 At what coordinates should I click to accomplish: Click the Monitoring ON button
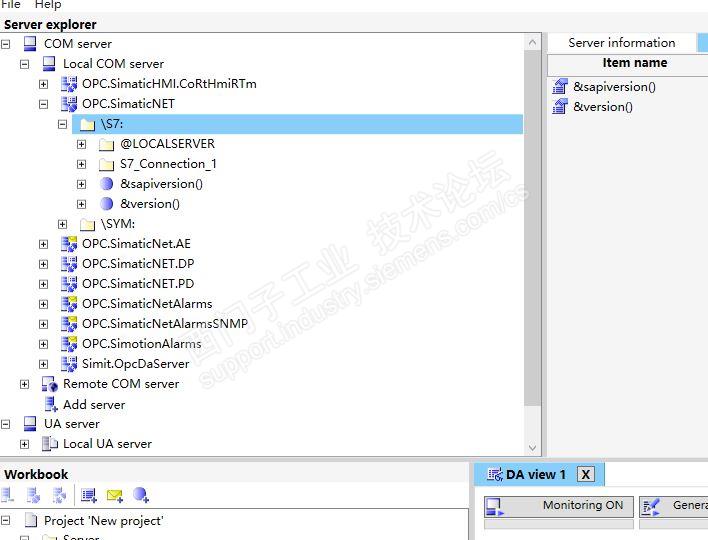coord(559,507)
